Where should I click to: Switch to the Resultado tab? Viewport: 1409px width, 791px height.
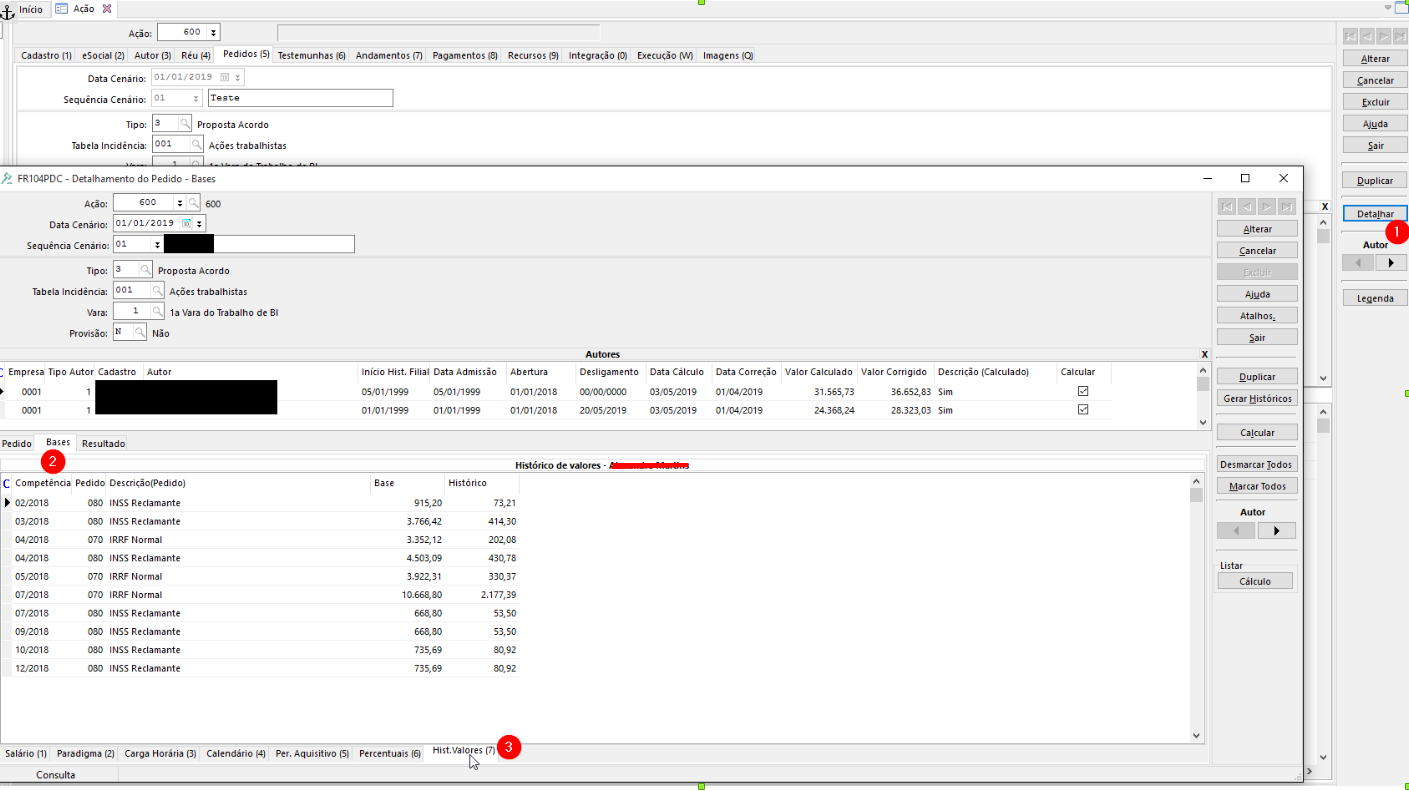[103, 443]
